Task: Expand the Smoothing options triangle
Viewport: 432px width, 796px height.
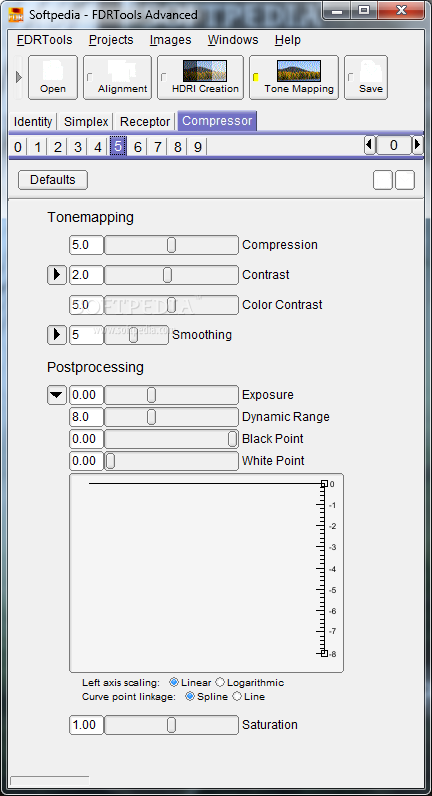Action: tap(57, 335)
